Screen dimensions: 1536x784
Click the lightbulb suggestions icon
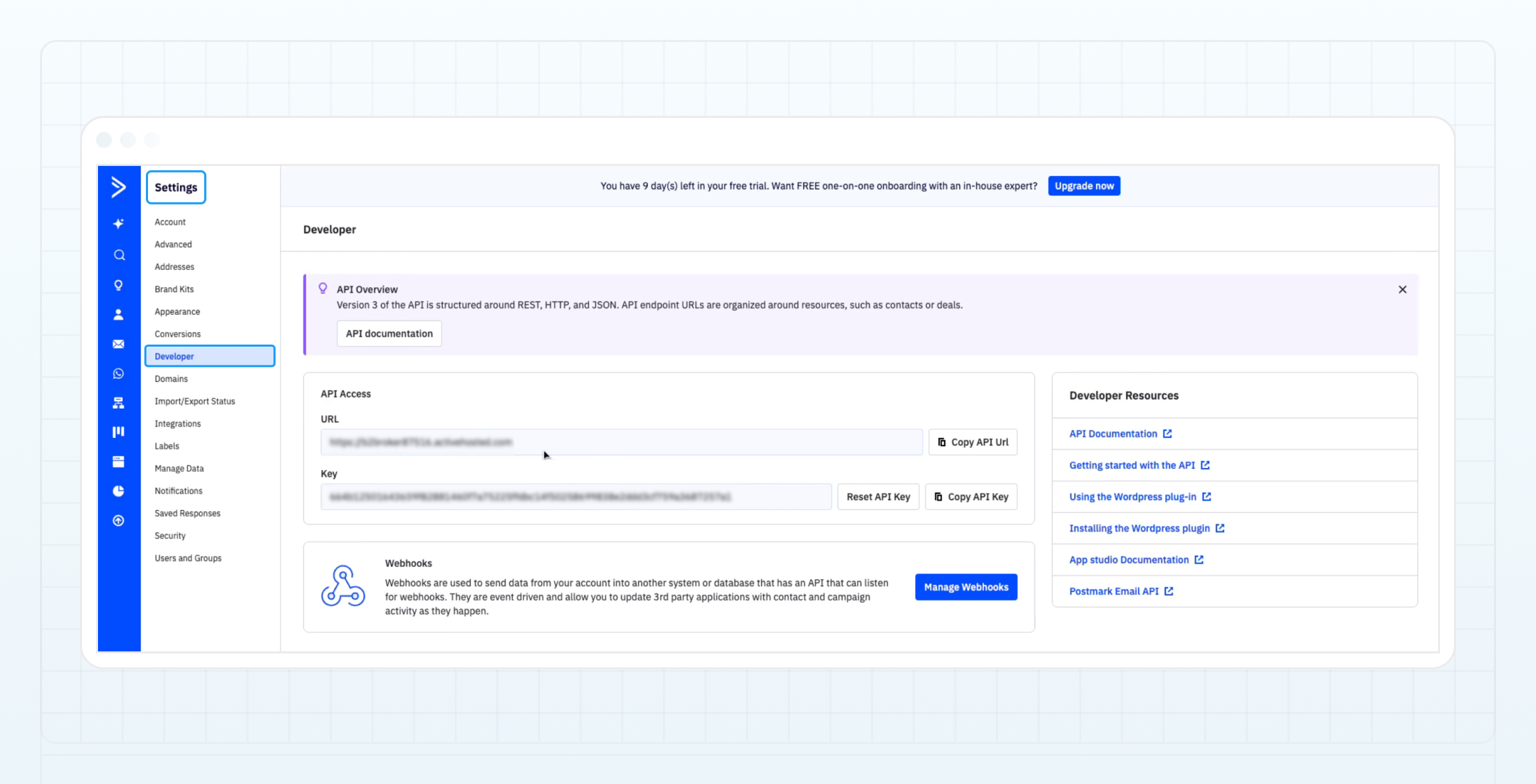[x=119, y=285]
